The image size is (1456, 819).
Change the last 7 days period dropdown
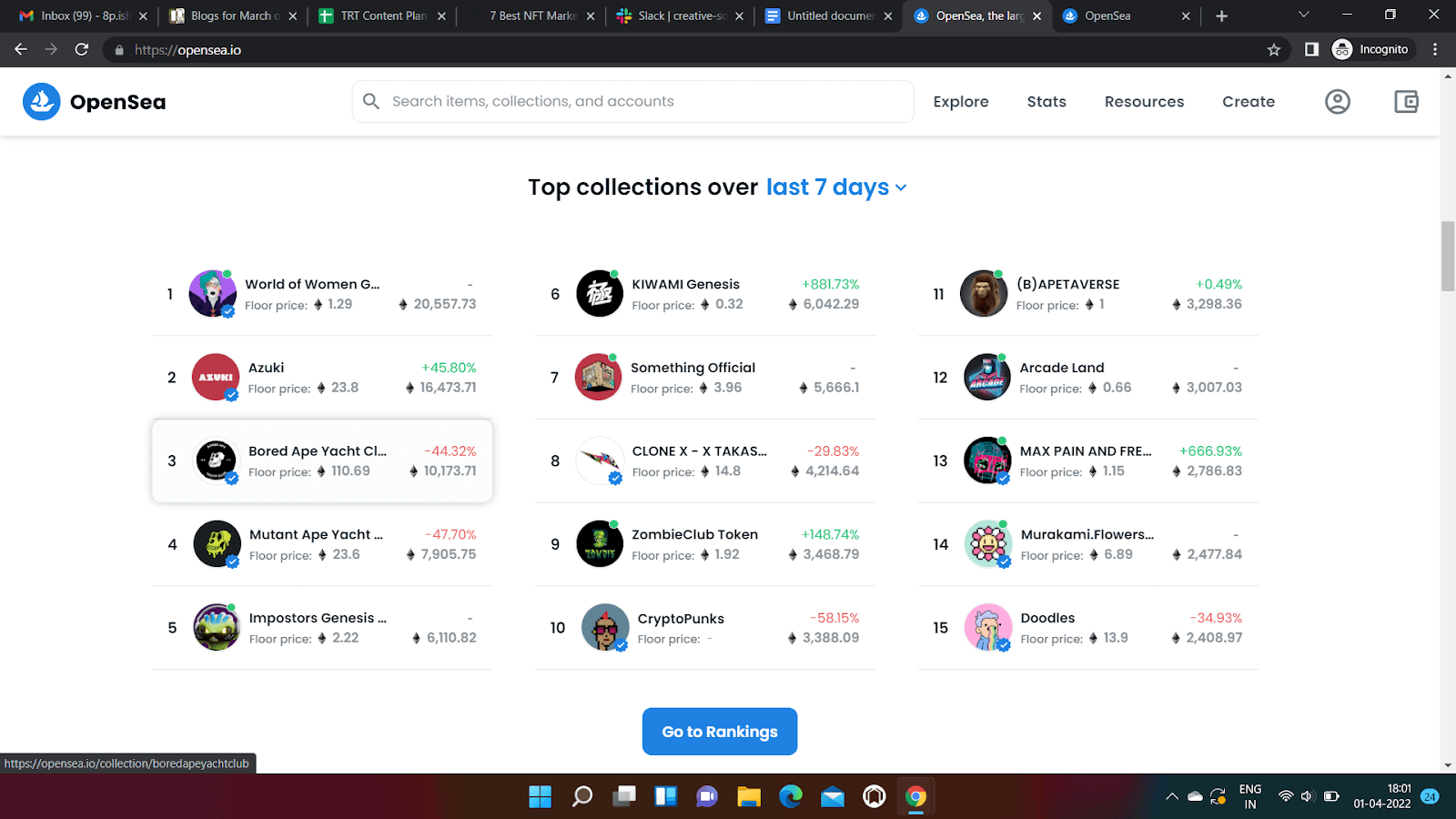836,187
